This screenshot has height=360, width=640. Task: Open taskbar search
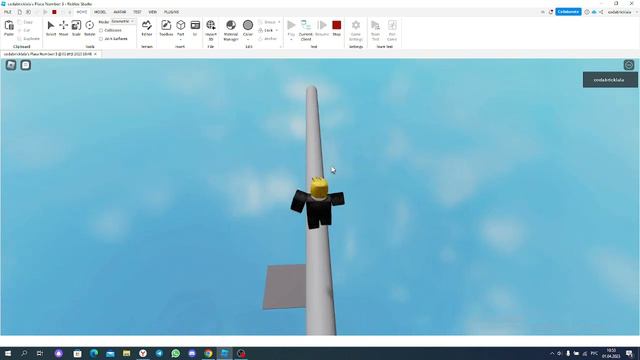pos(24,353)
